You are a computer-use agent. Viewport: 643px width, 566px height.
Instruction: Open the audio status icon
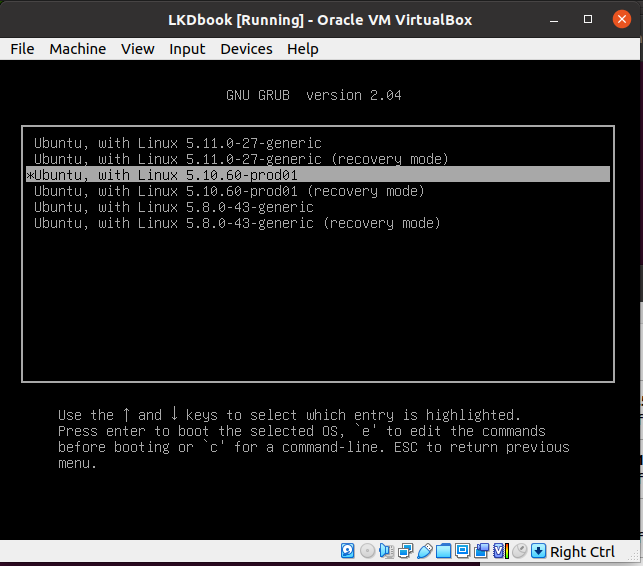coord(386,551)
